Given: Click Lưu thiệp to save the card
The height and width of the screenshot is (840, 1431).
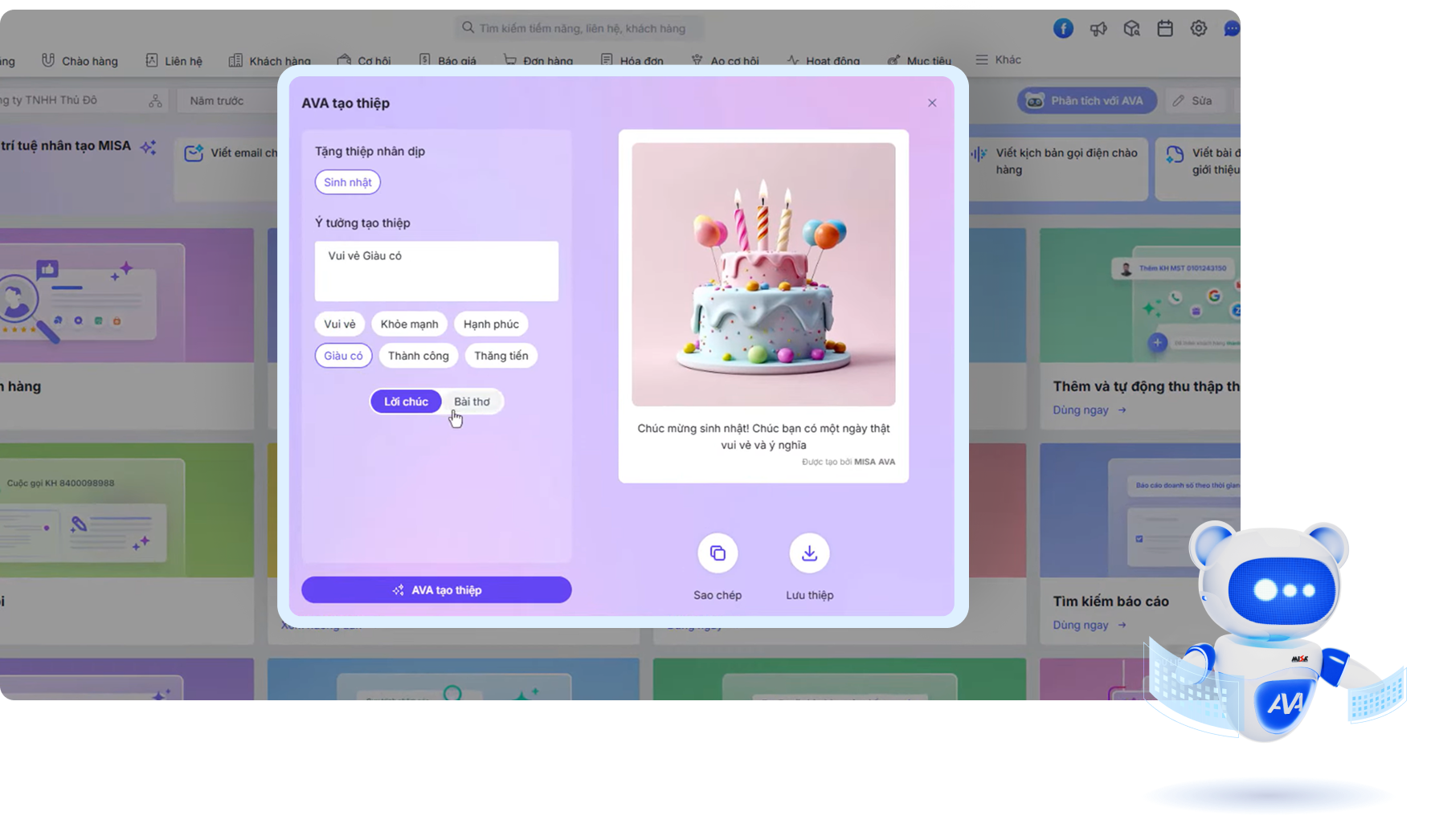Looking at the screenshot, I should [809, 553].
